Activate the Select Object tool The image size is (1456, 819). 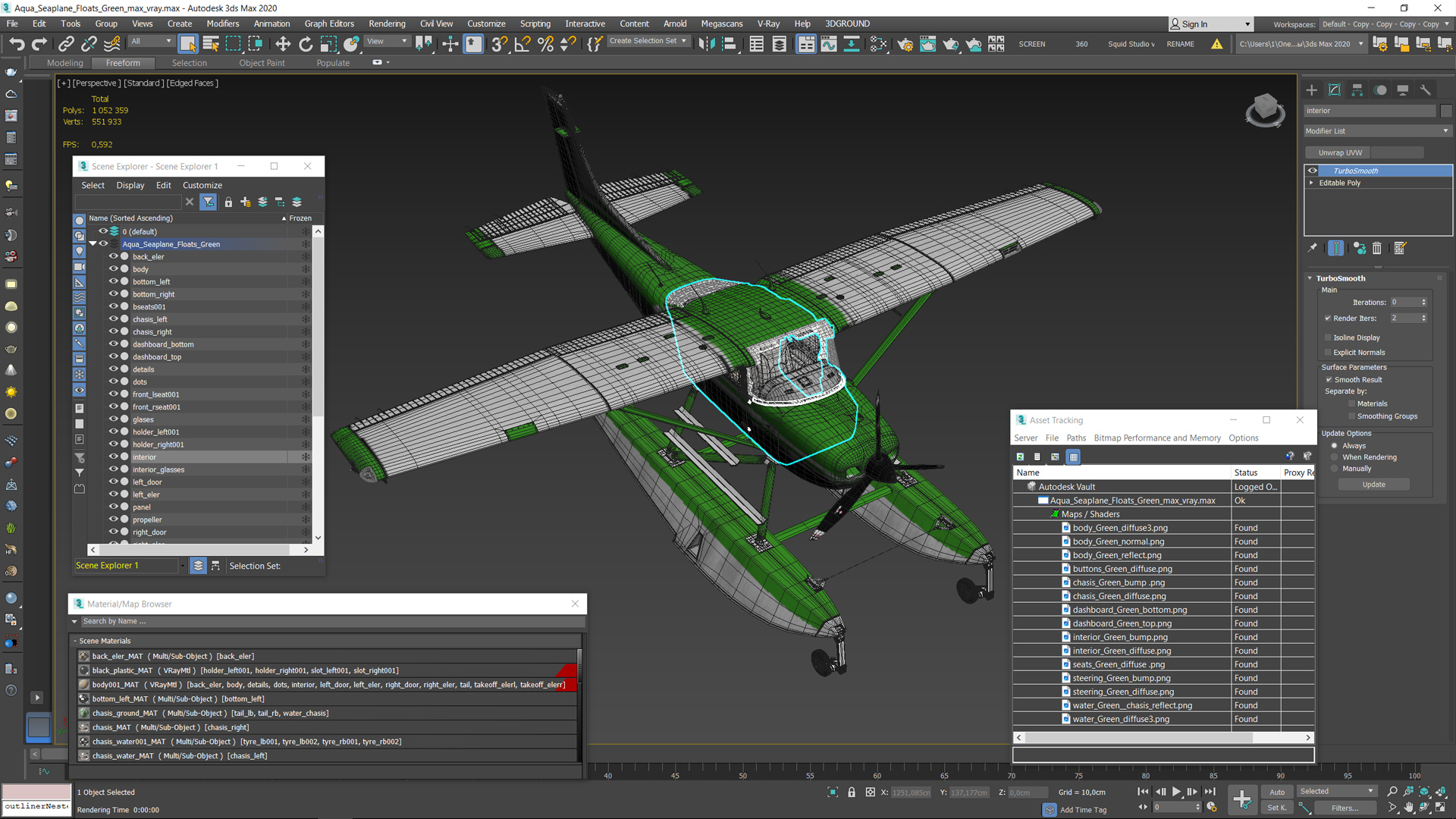pyautogui.click(x=188, y=44)
